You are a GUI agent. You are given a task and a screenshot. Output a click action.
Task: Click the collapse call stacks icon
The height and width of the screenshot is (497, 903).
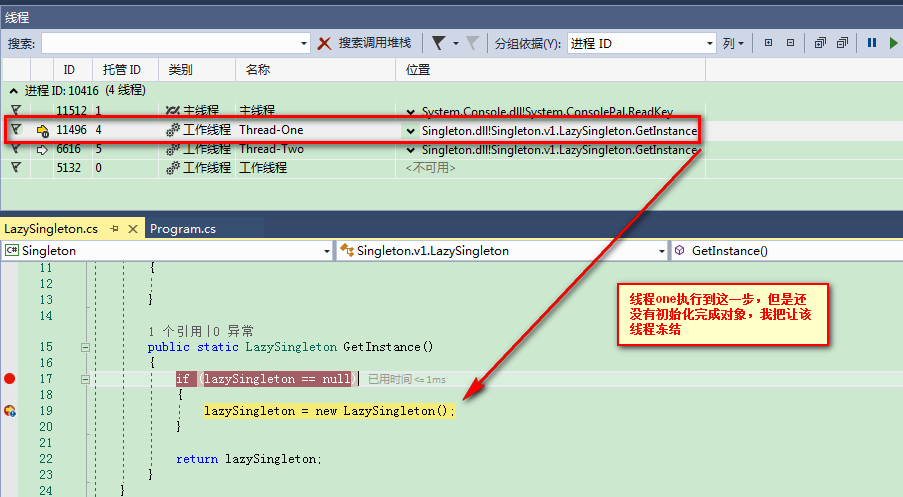pyautogui.click(x=842, y=43)
